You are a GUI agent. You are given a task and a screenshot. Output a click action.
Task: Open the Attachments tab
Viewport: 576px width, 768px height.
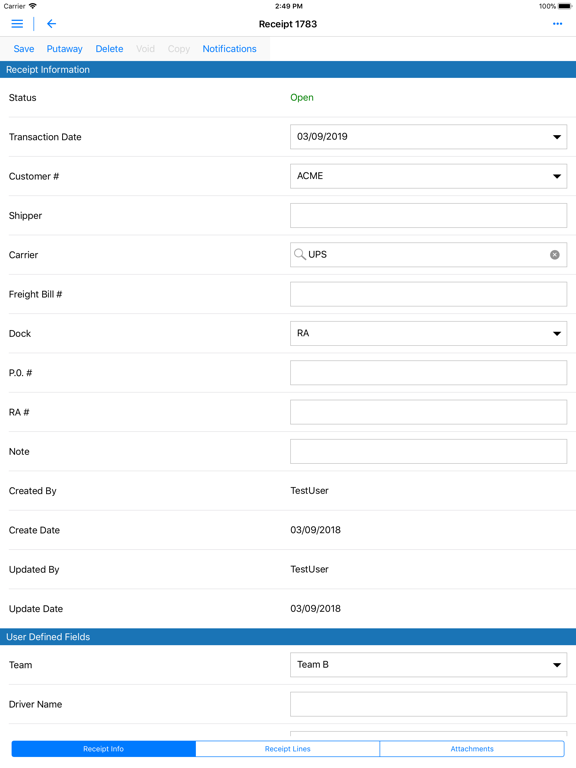coord(472,749)
